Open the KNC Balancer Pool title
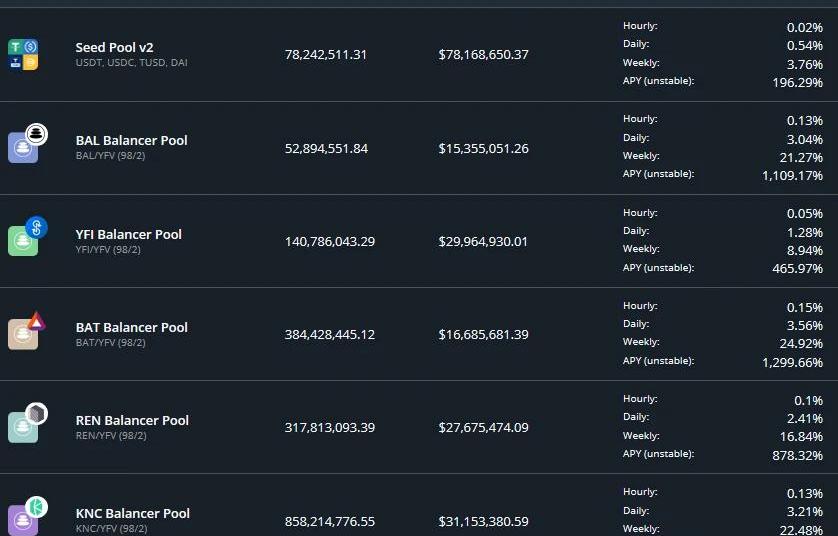The width and height of the screenshot is (838, 536). [x=133, y=513]
